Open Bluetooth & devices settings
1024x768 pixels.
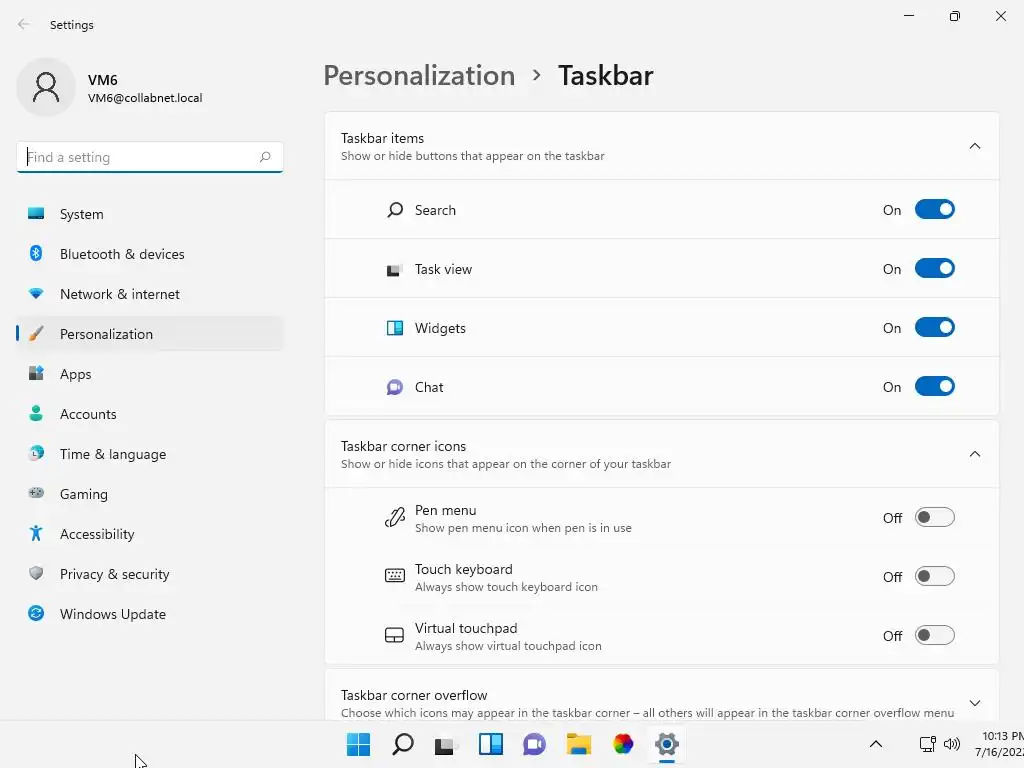[x=150, y=254]
